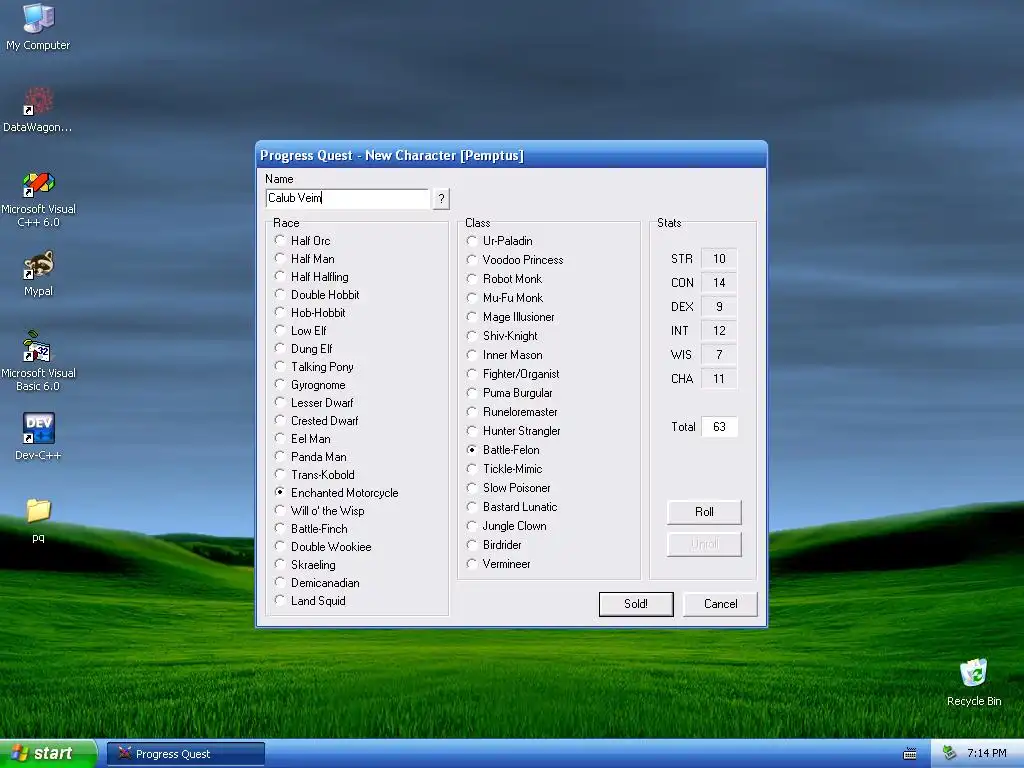Choose the Voodoo Princess class
The width and height of the screenshot is (1024, 768).
(x=515, y=259)
